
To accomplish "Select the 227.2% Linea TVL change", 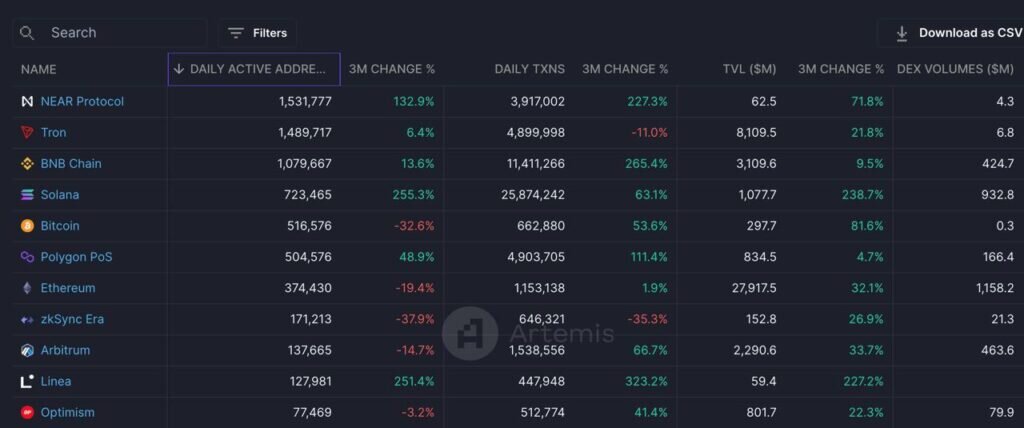I will (x=863, y=382).
